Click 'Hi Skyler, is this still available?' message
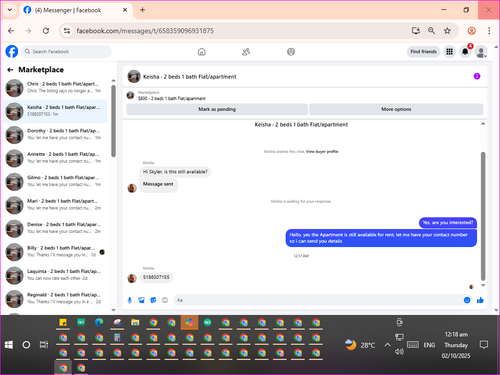 coord(175,172)
